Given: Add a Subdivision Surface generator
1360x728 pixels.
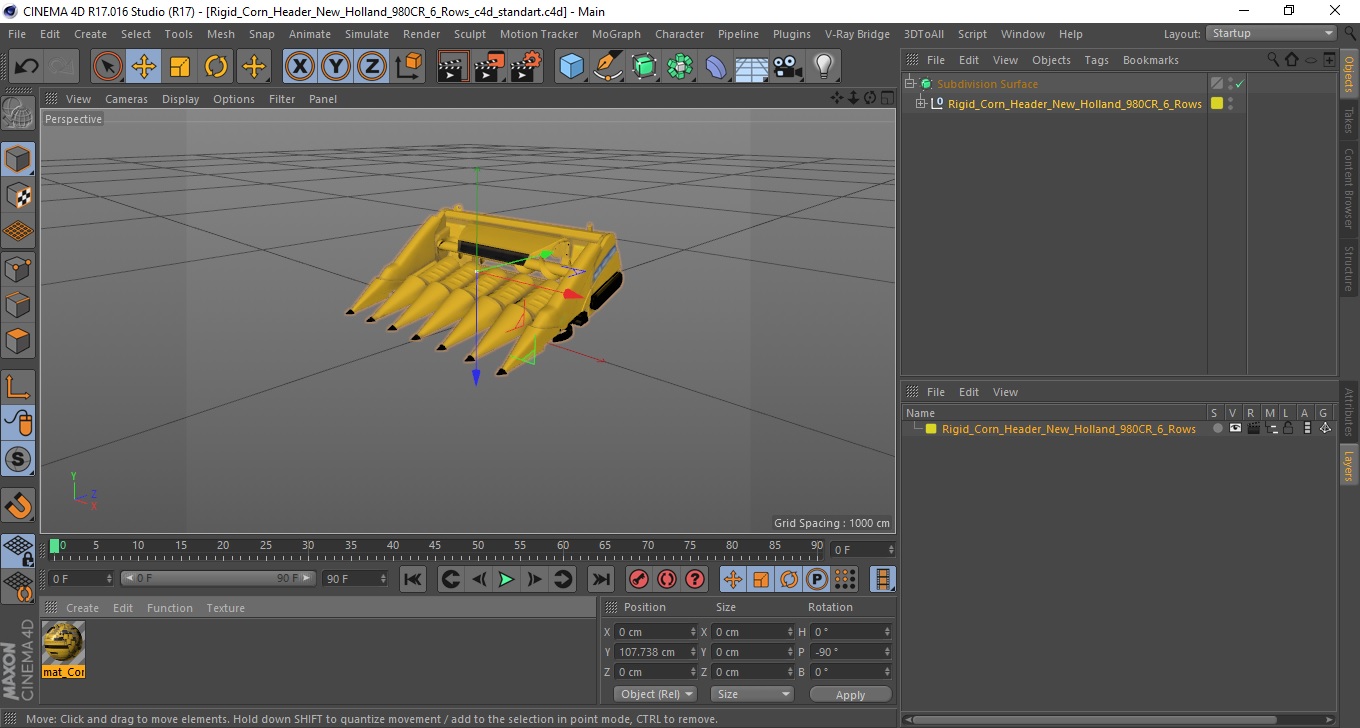Looking at the screenshot, I should pos(644,67).
